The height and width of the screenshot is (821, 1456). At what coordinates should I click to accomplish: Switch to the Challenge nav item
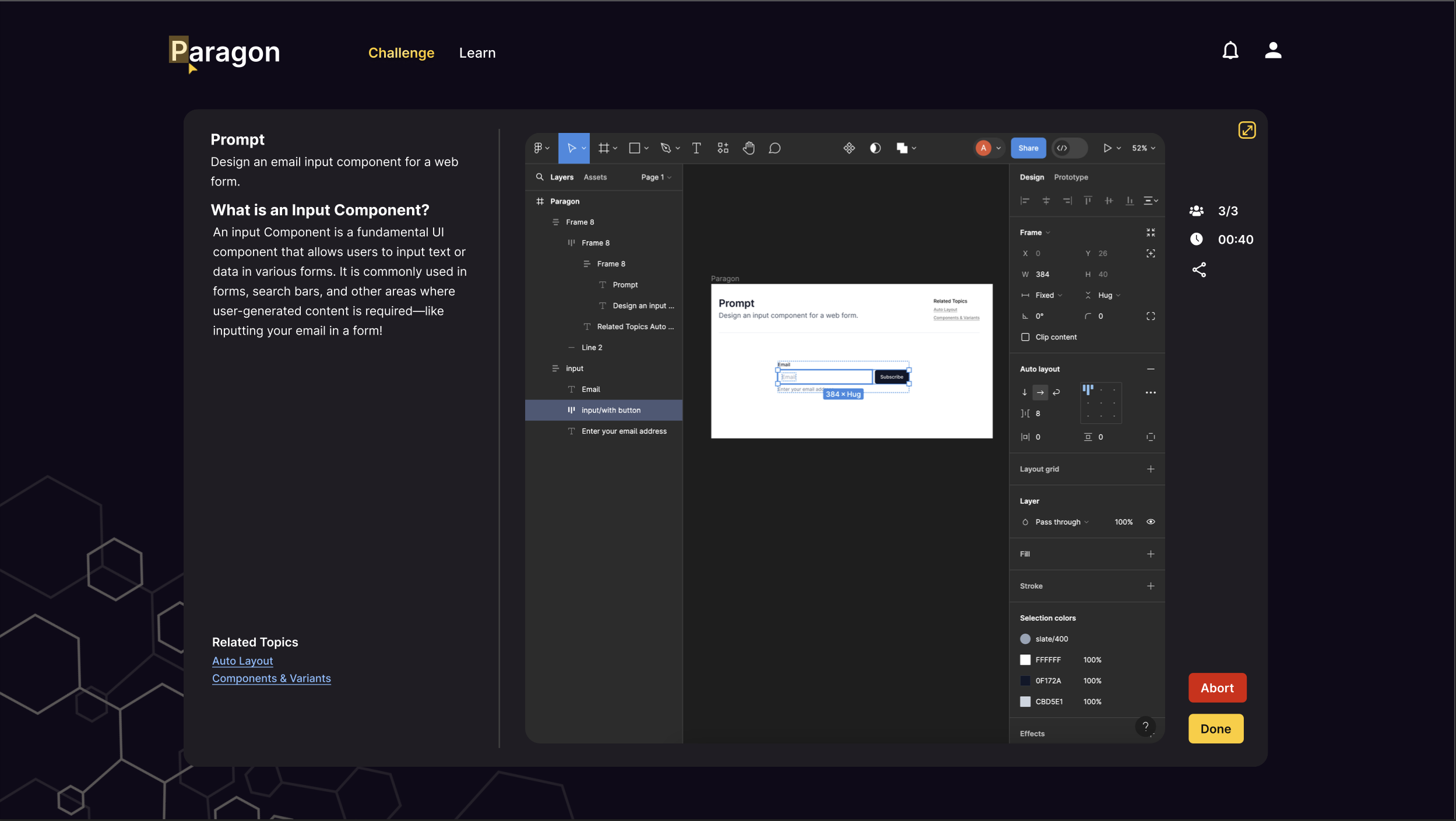tap(401, 53)
